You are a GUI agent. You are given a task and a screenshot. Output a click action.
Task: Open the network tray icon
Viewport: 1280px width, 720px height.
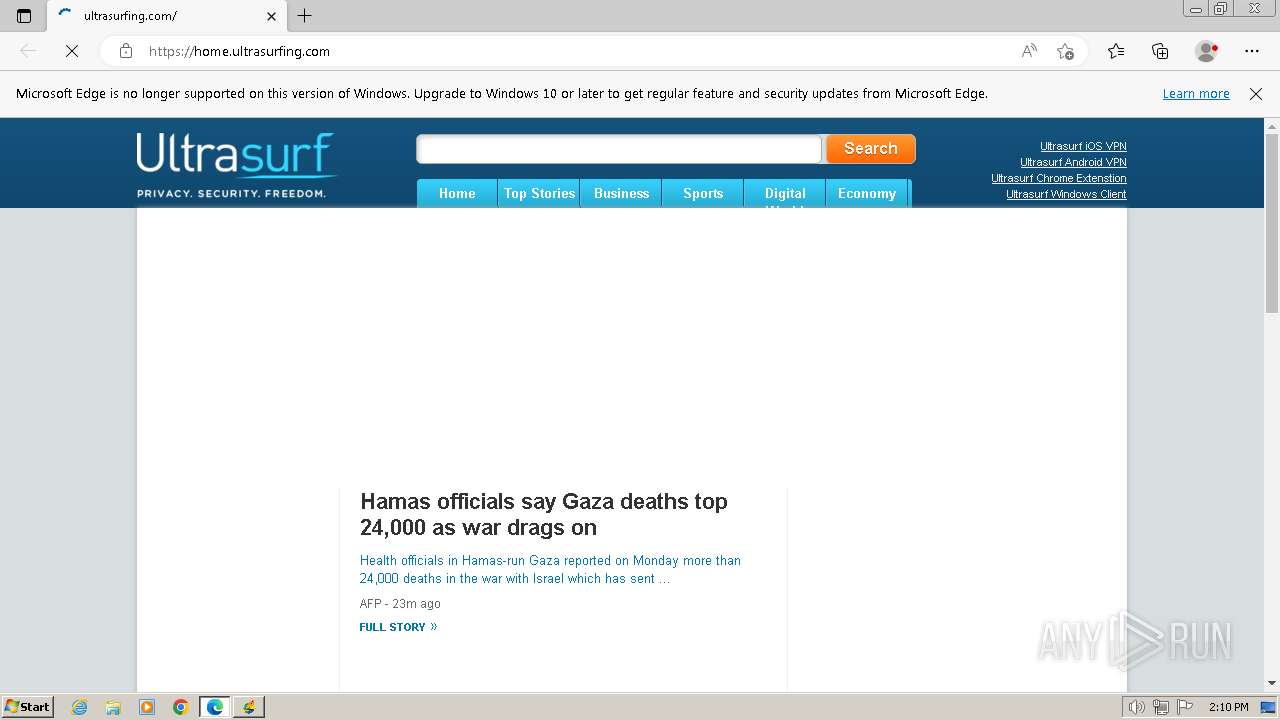(x=1161, y=707)
